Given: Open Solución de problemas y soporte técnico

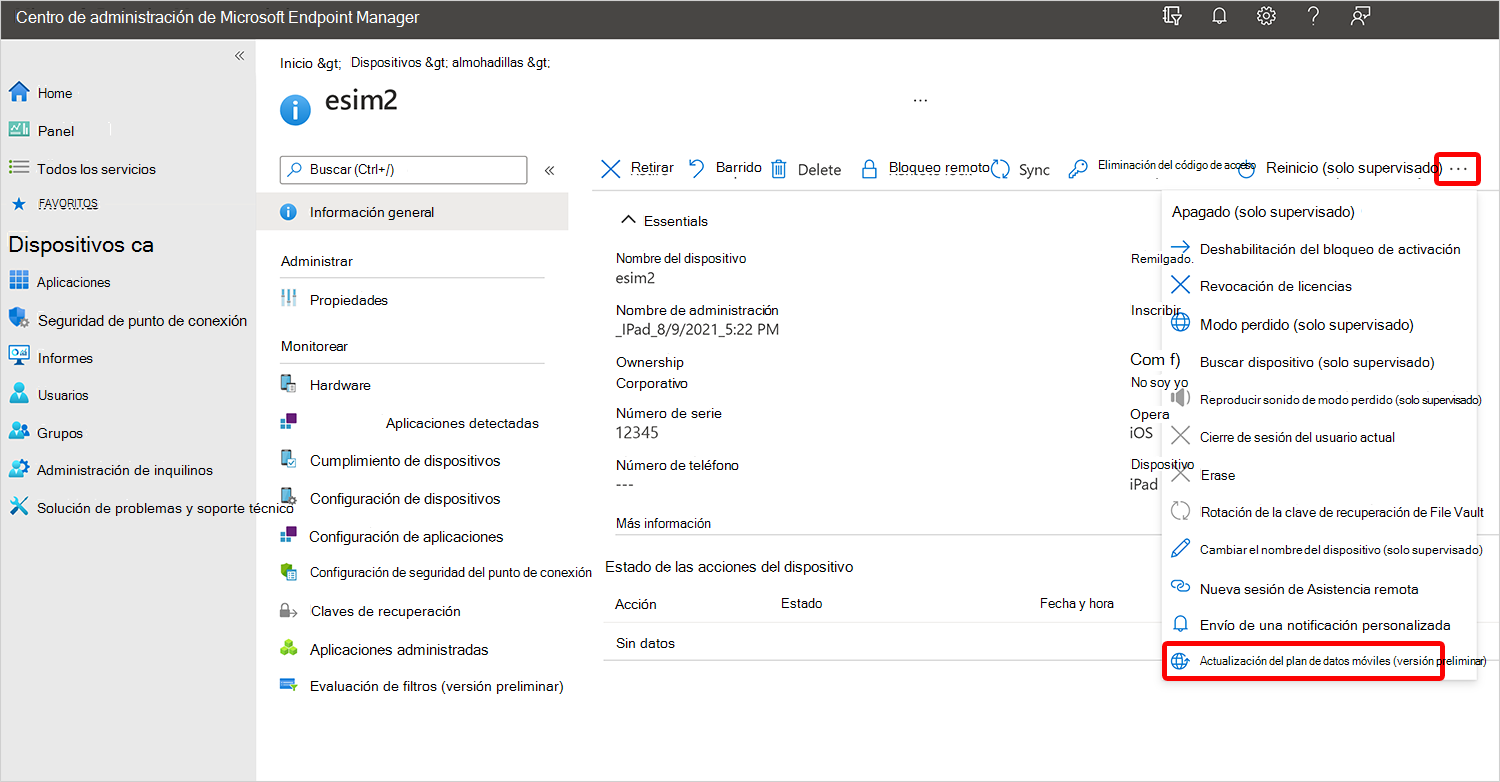Looking at the screenshot, I should [x=165, y=508].
